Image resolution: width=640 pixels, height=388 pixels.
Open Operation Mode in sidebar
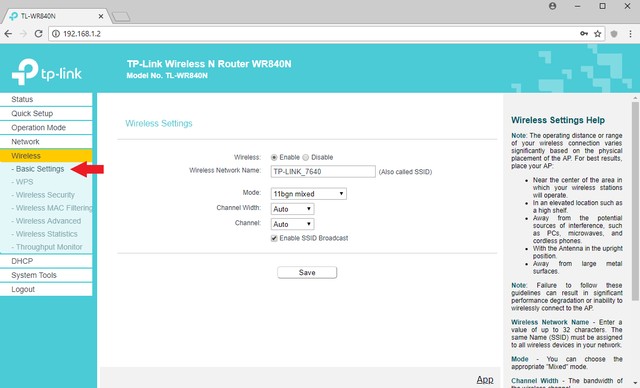point(46,128)
